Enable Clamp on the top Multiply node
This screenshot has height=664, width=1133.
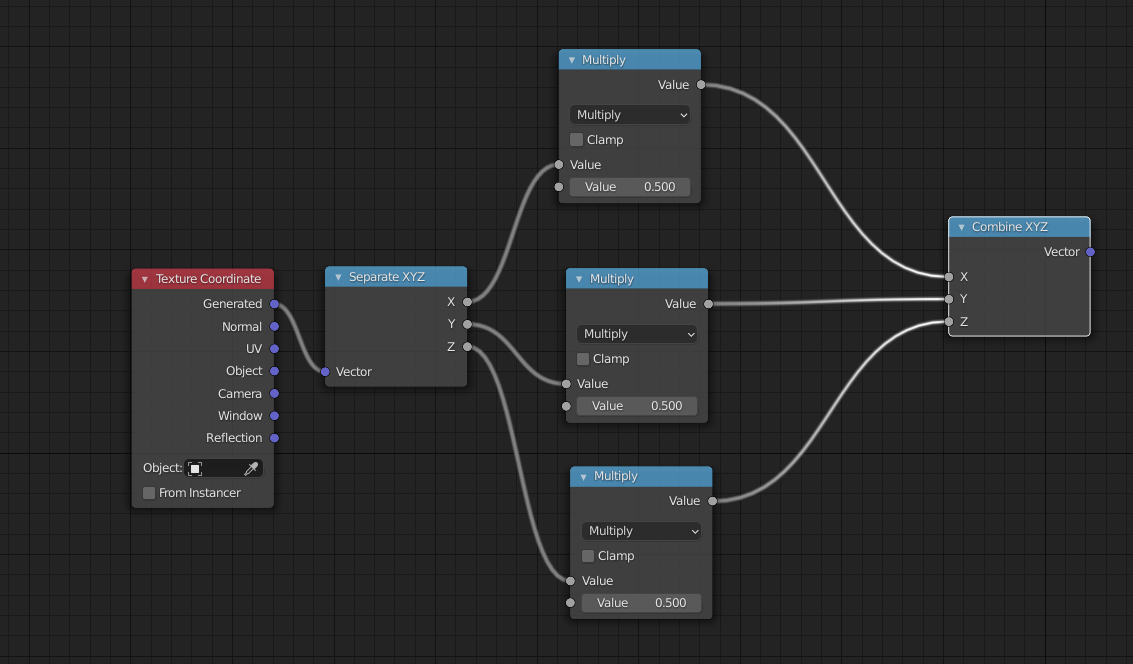click(x=576, y=139)
